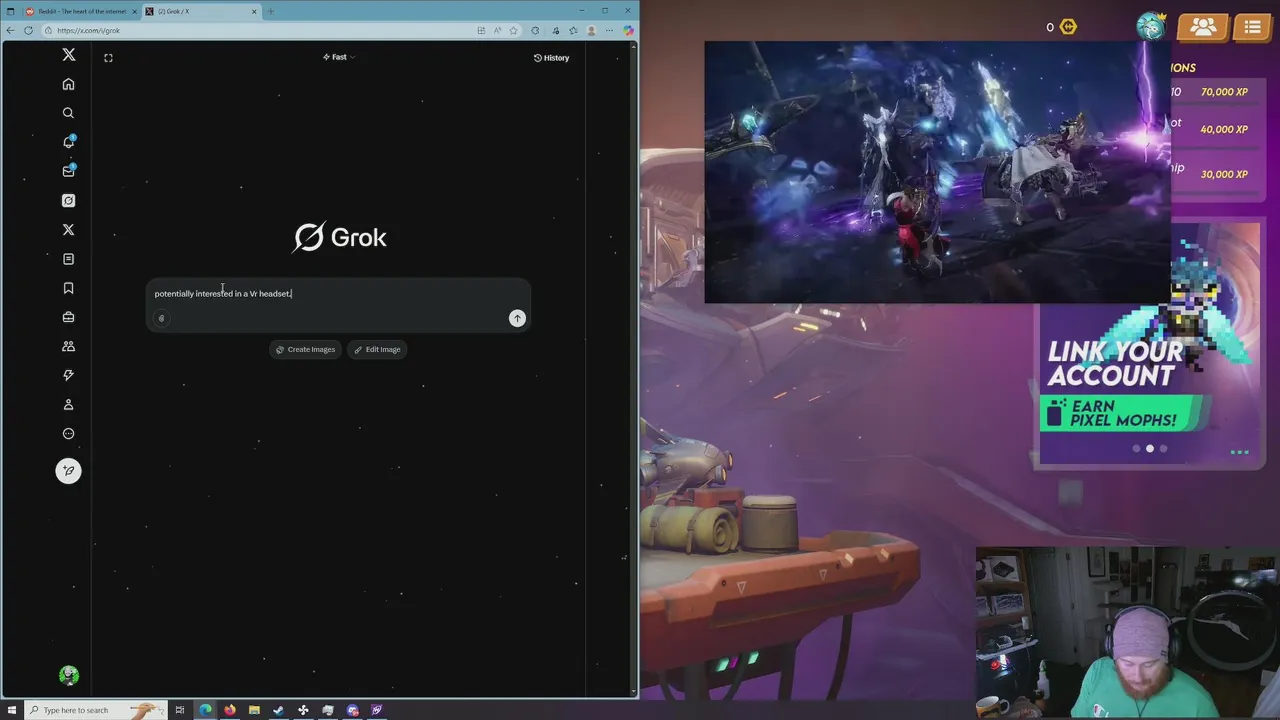Open Explore search icon in X sidebar

point(68,113)
